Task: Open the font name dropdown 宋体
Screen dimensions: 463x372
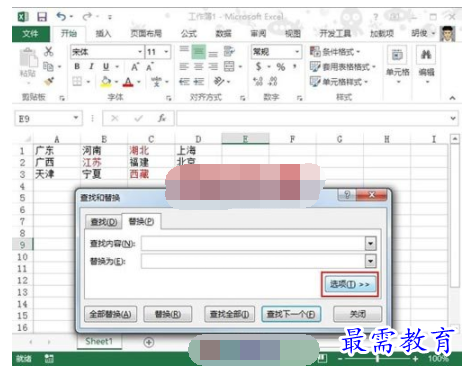Action: pyautogui.click(x=140, y=52)
